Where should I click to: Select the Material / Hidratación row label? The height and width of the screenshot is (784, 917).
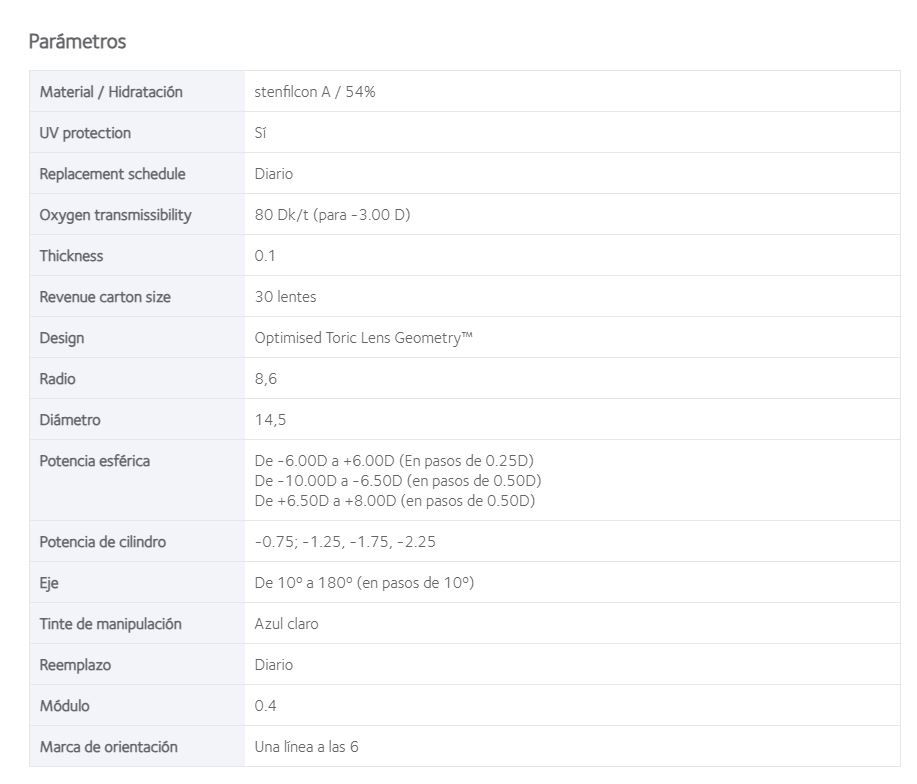tap(111, 92)
